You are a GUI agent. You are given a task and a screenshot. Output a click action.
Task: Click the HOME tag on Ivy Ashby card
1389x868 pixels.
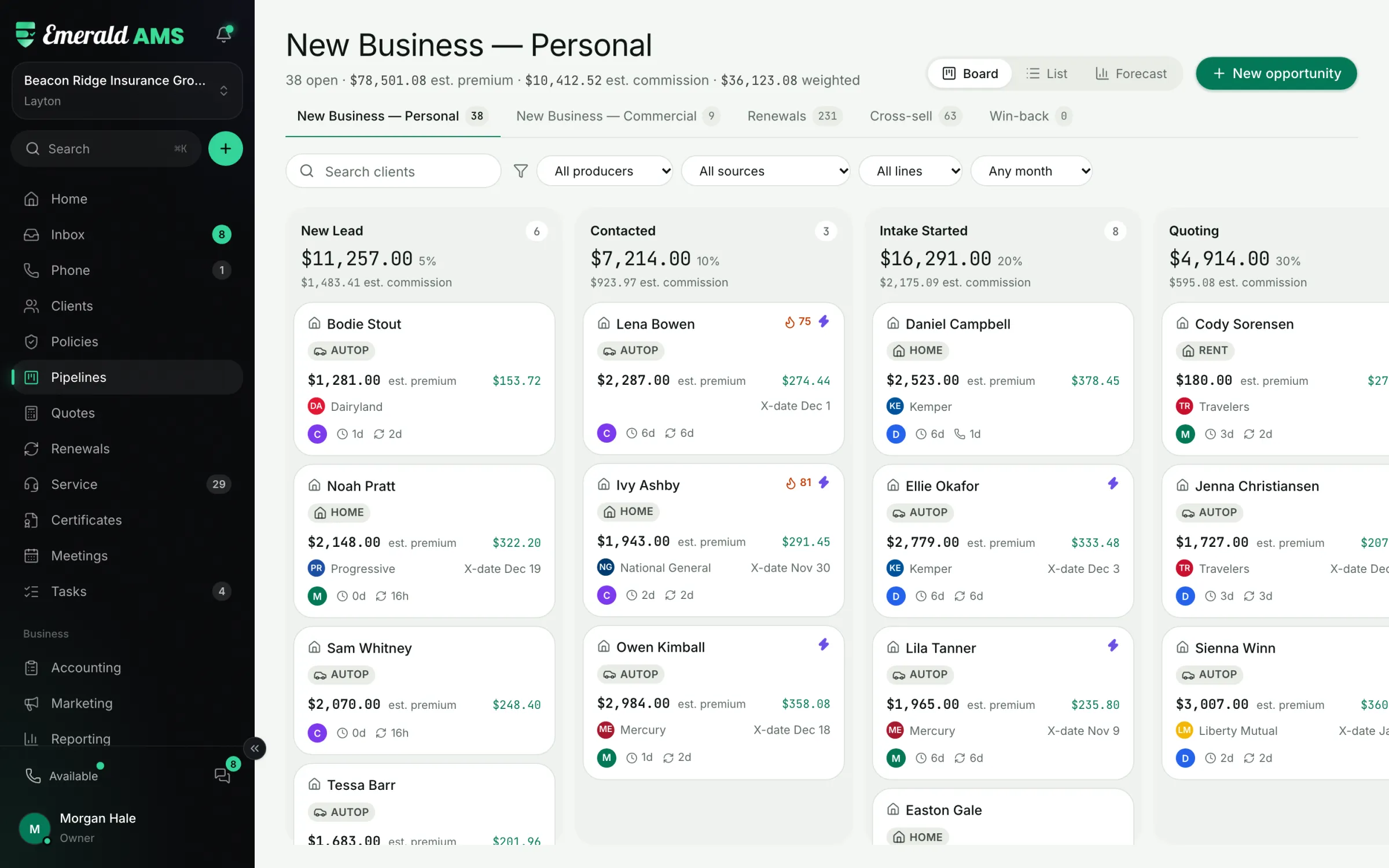pos(629,512)
